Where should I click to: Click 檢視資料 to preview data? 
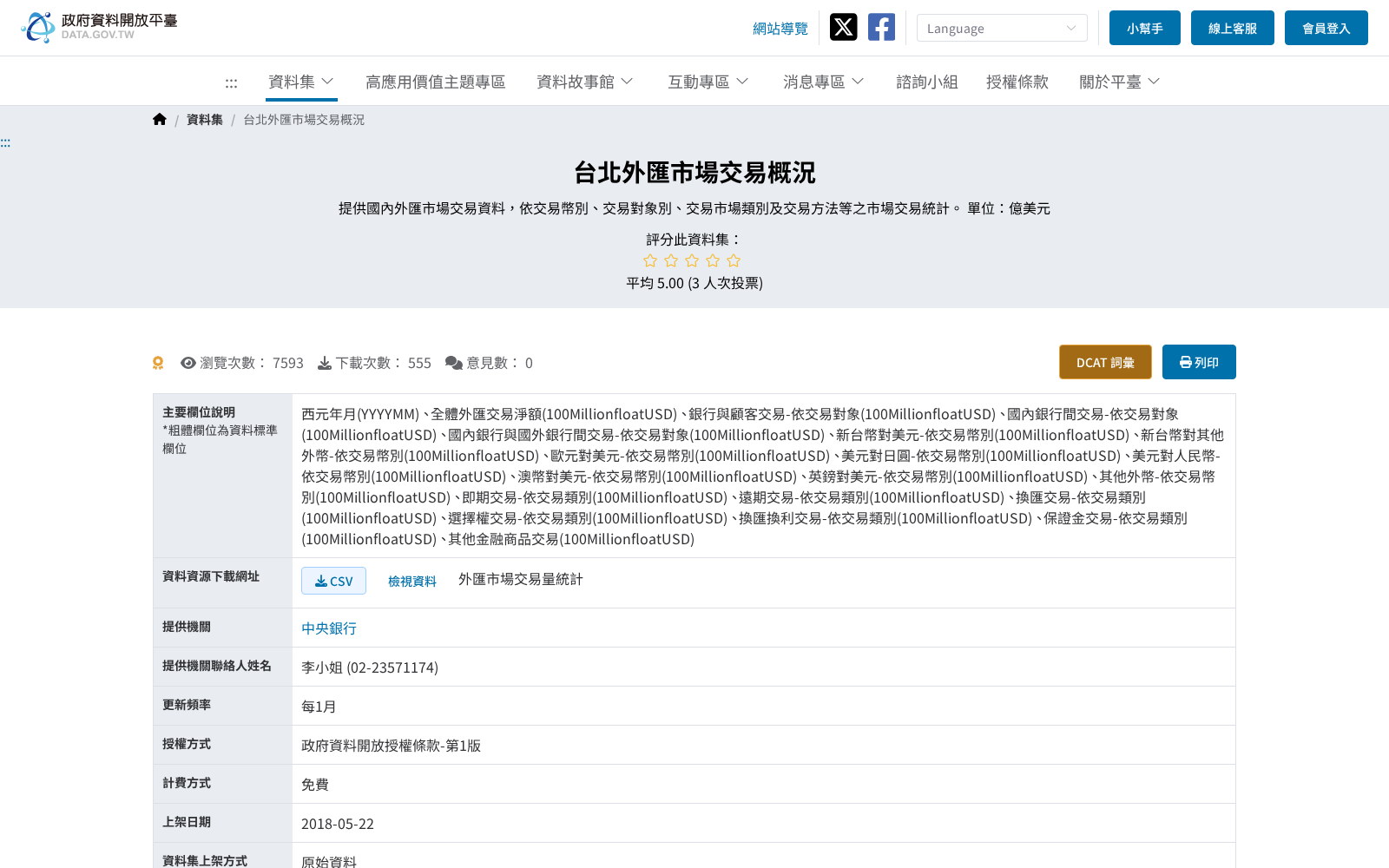(412, 581)
